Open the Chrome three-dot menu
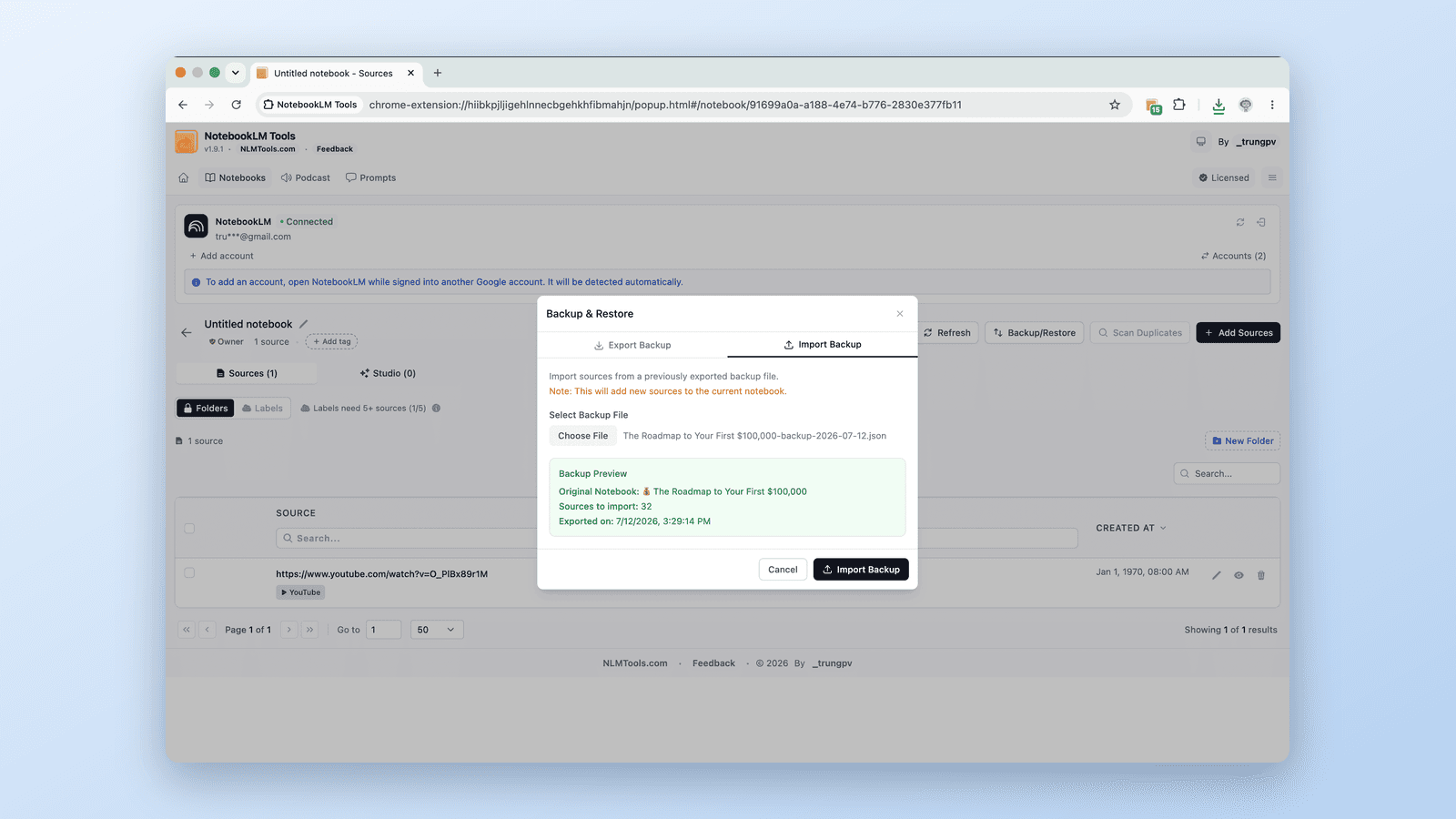1456x819 pixels. point(1272,105)
